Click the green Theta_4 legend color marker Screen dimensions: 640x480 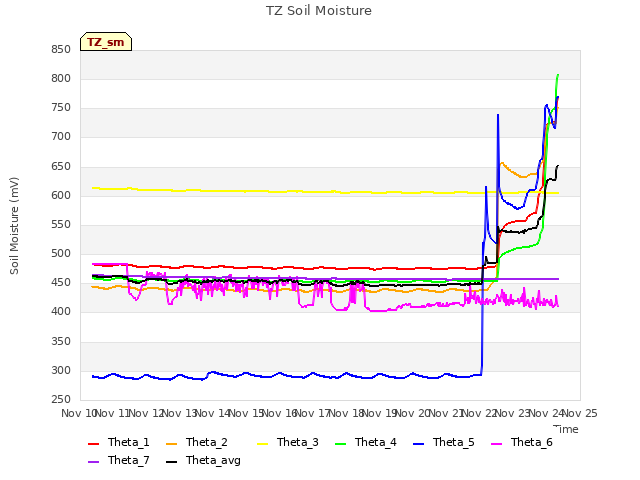pos(340,444)
